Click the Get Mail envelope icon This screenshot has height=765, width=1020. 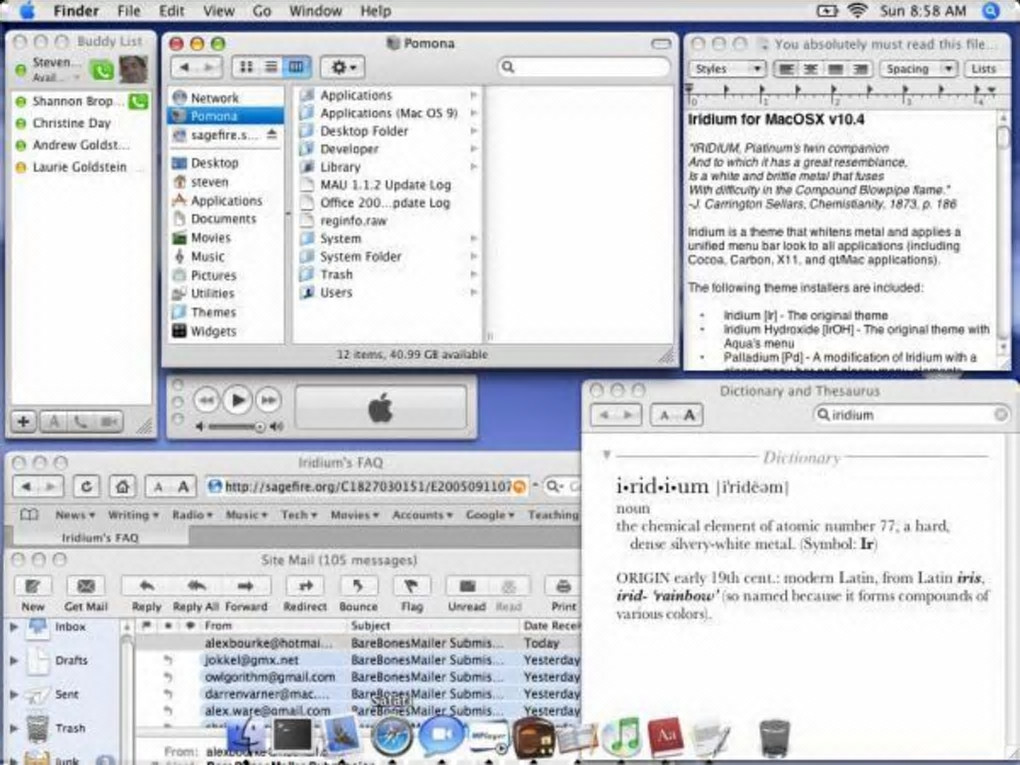(x=86, y=586)
